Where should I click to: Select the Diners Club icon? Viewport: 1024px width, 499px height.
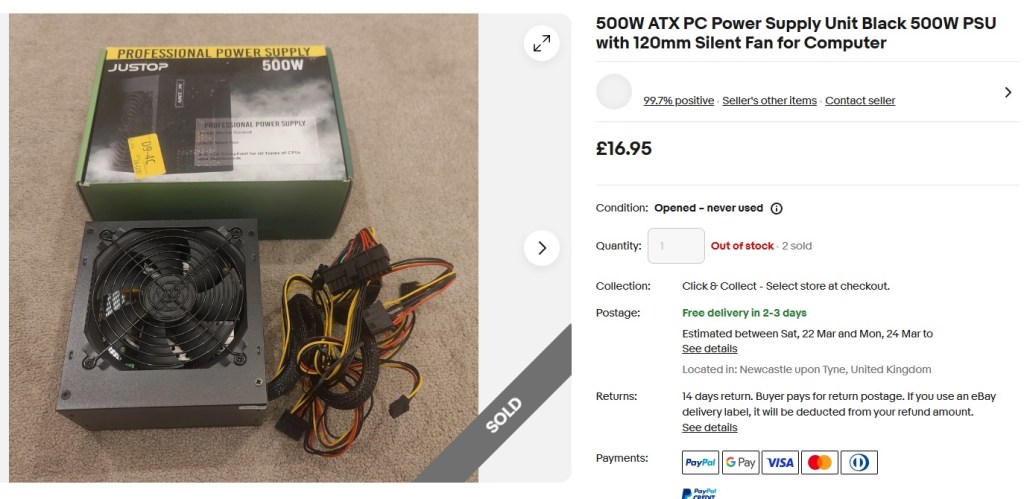(859, 462)
